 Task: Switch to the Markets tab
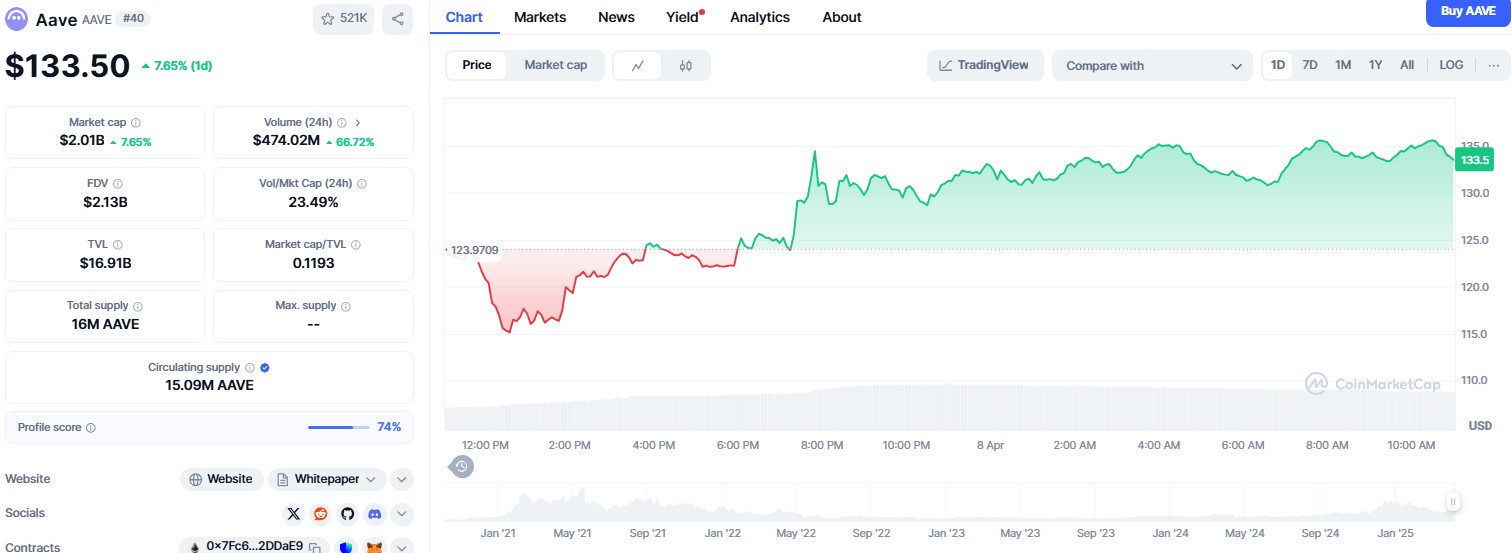(x=540, y=17)
